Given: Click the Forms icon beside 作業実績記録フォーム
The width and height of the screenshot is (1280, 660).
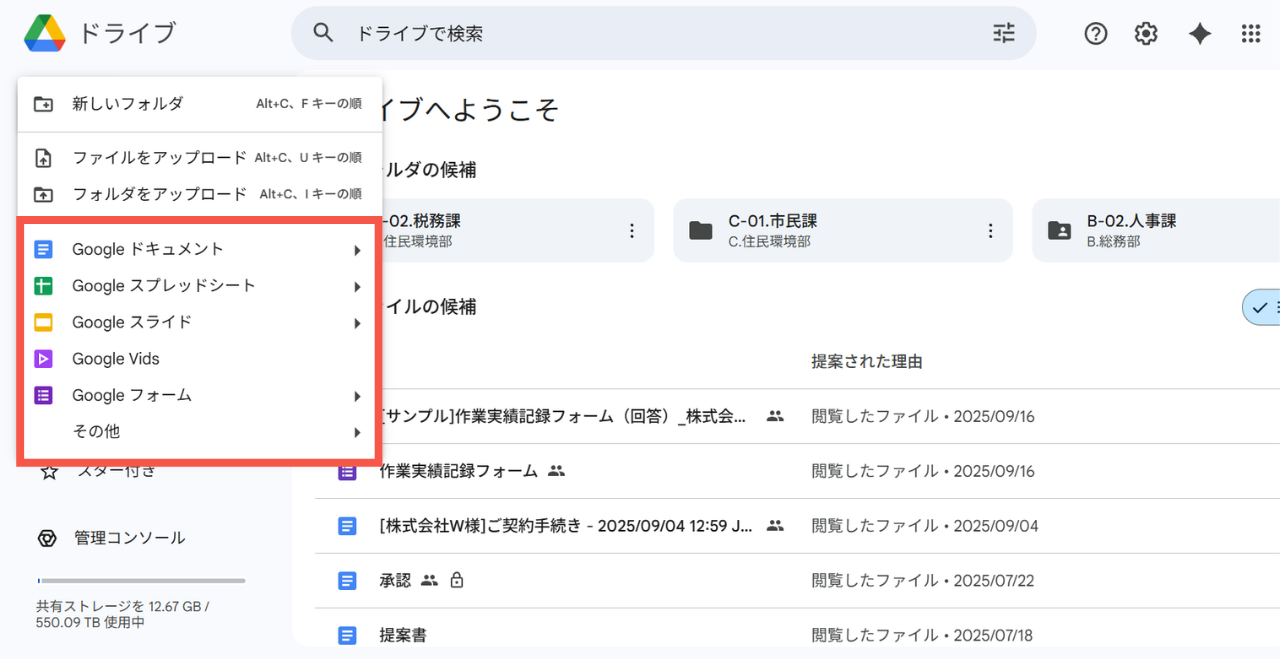Looking at the screenshot, I should (347, 471).
